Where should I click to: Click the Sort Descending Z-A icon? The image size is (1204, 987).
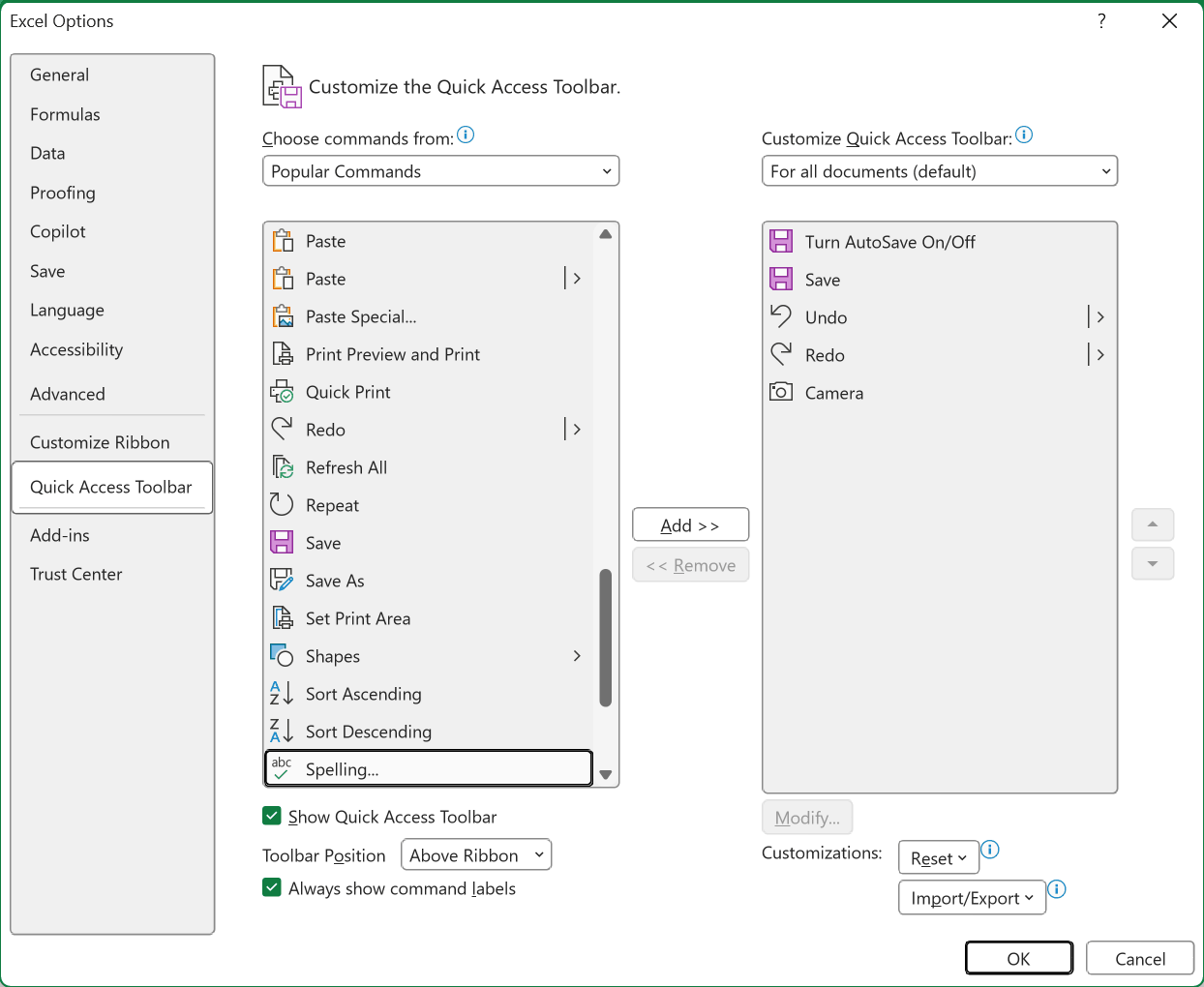pos(282,732)
